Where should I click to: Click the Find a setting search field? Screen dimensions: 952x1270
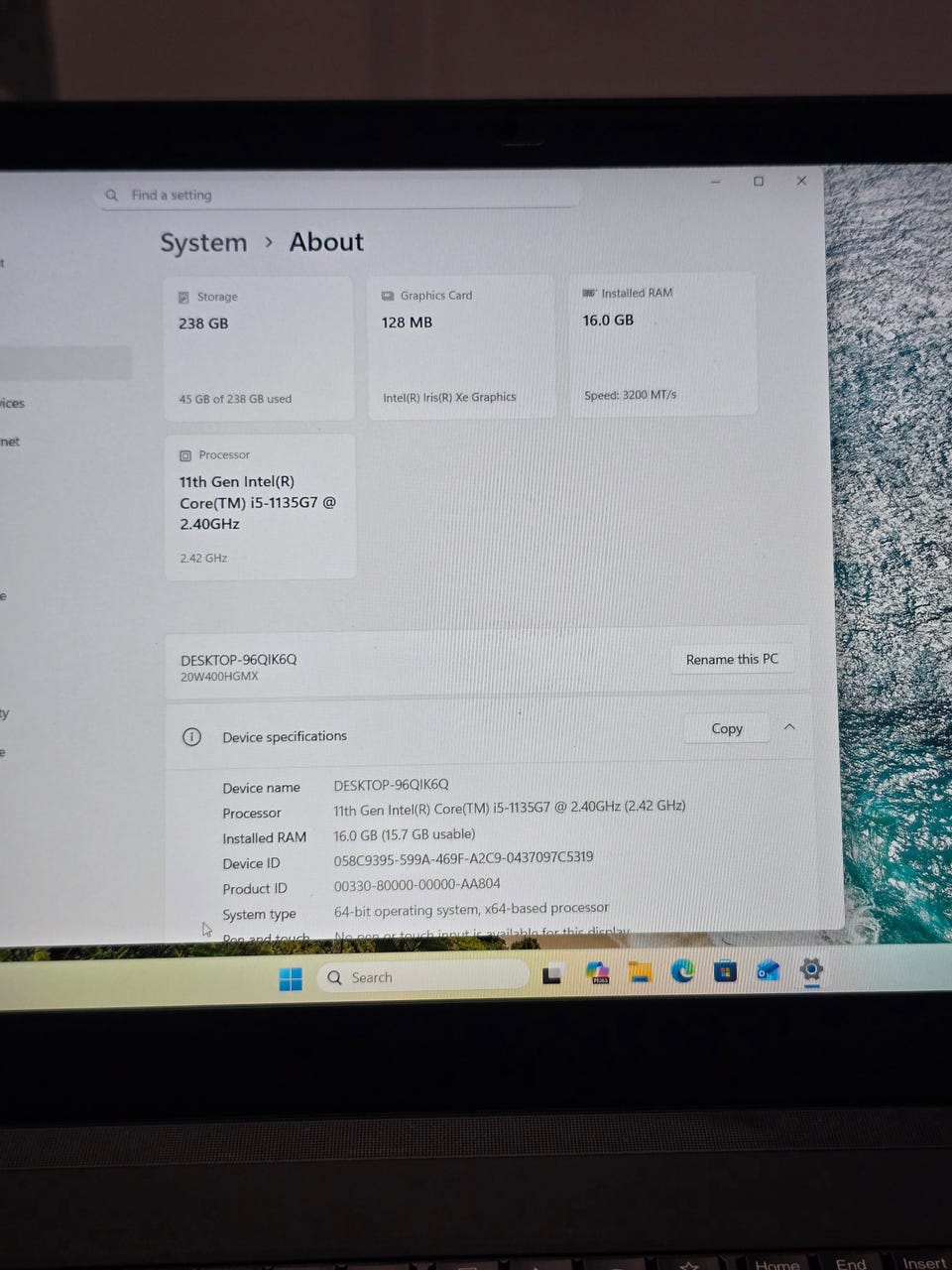pos(337,194)
